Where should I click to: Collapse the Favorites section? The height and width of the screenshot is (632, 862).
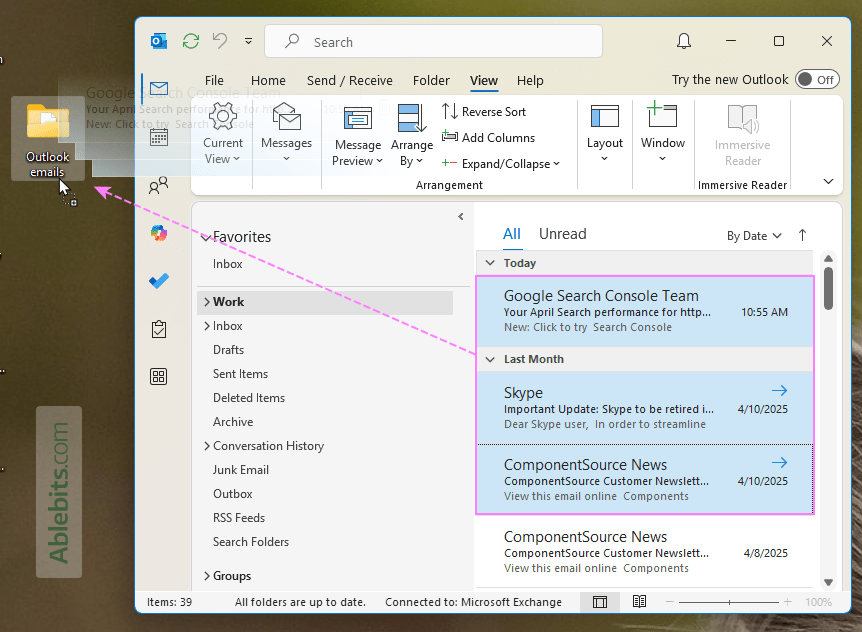tap(206, 237)
